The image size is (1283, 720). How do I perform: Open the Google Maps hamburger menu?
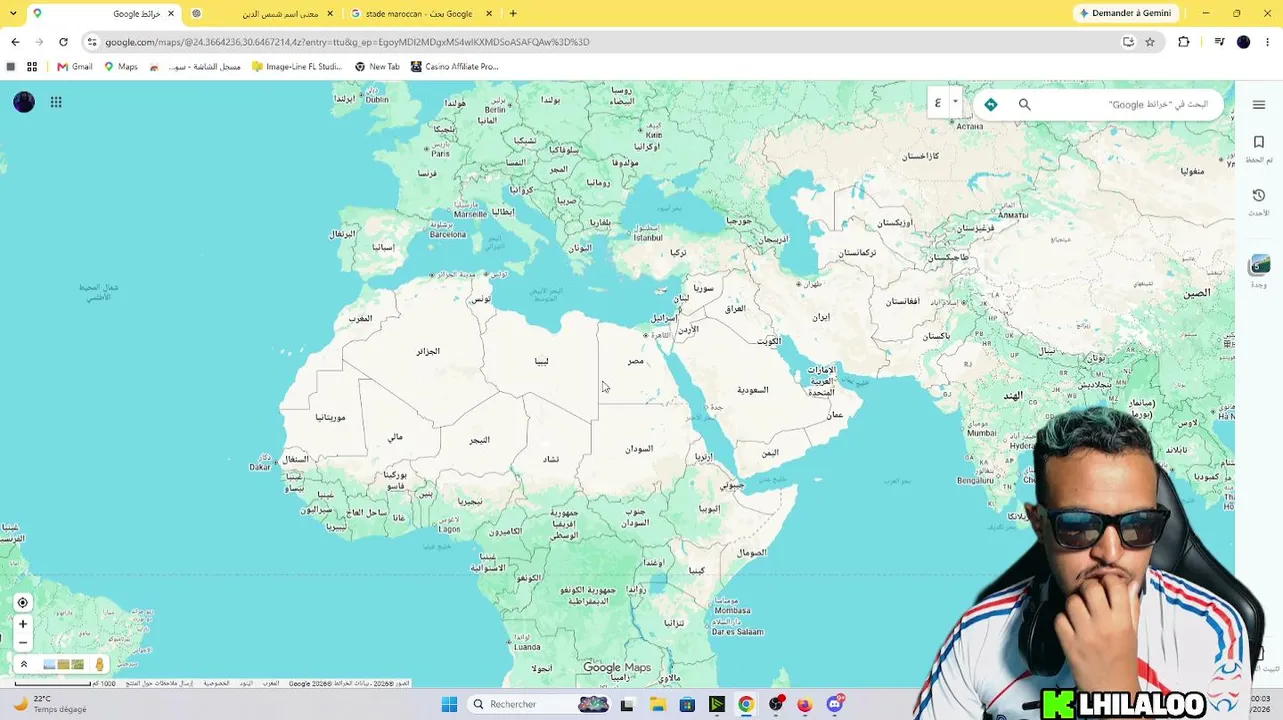(x=1259, y=105)
